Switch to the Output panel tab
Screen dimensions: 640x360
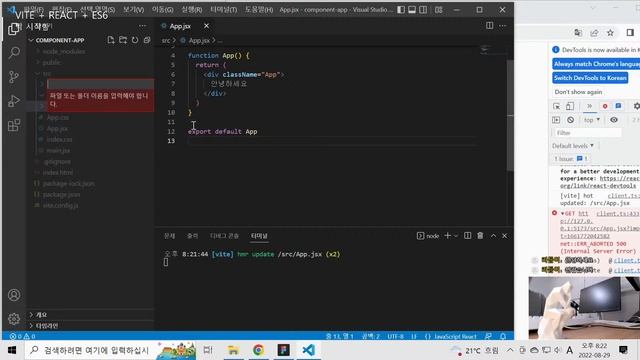(192, 236)
